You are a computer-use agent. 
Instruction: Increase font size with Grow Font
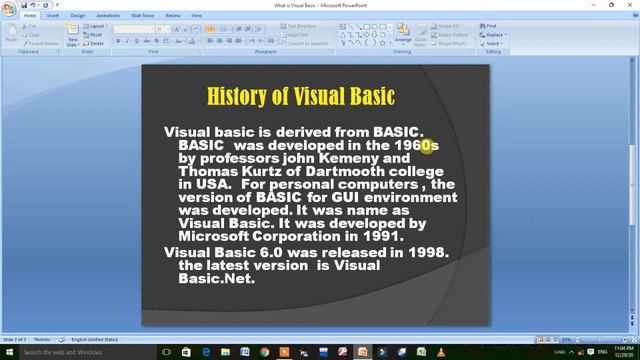[x=177, y=29]
